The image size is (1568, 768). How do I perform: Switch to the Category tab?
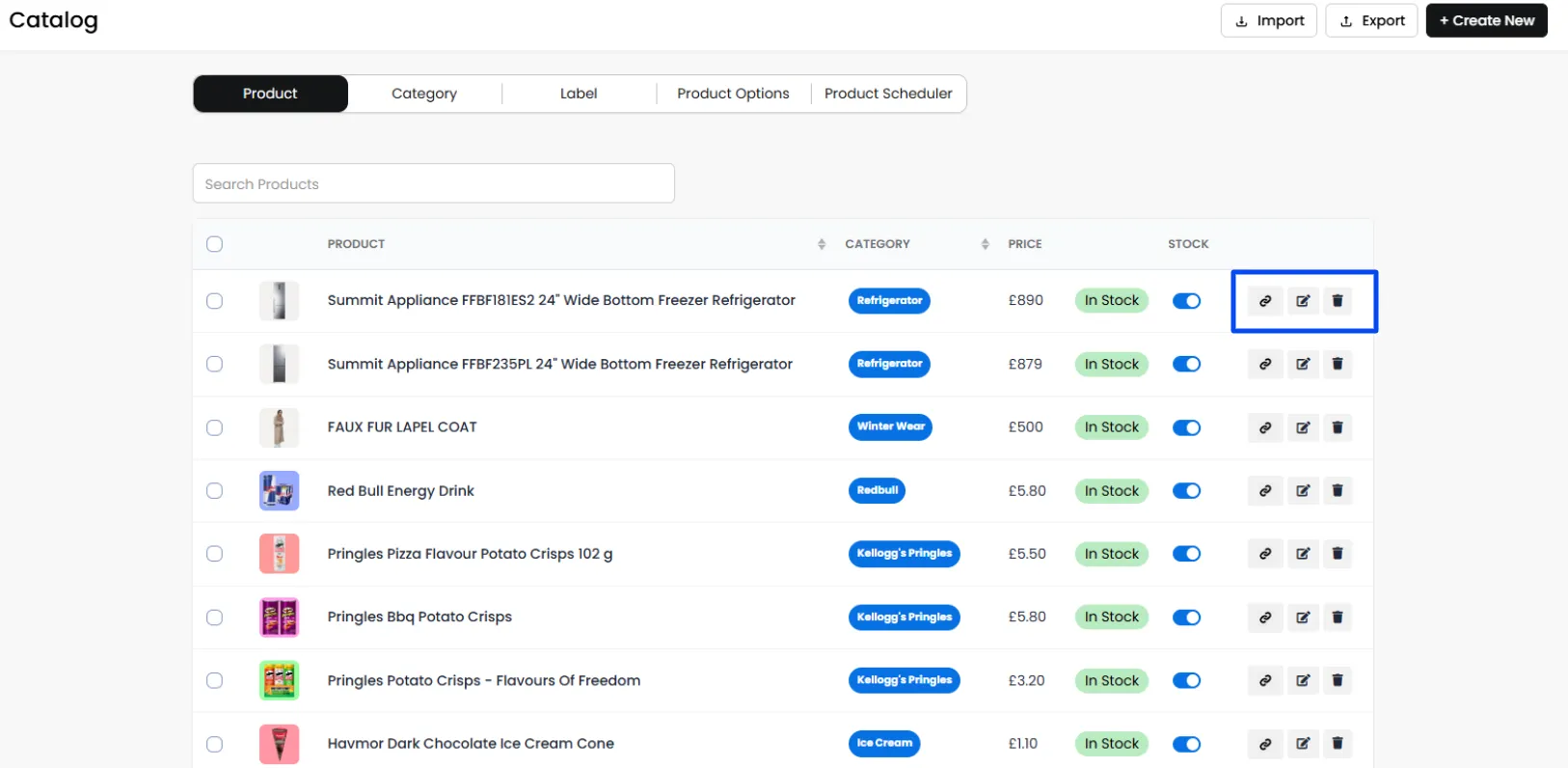(424, 94)
